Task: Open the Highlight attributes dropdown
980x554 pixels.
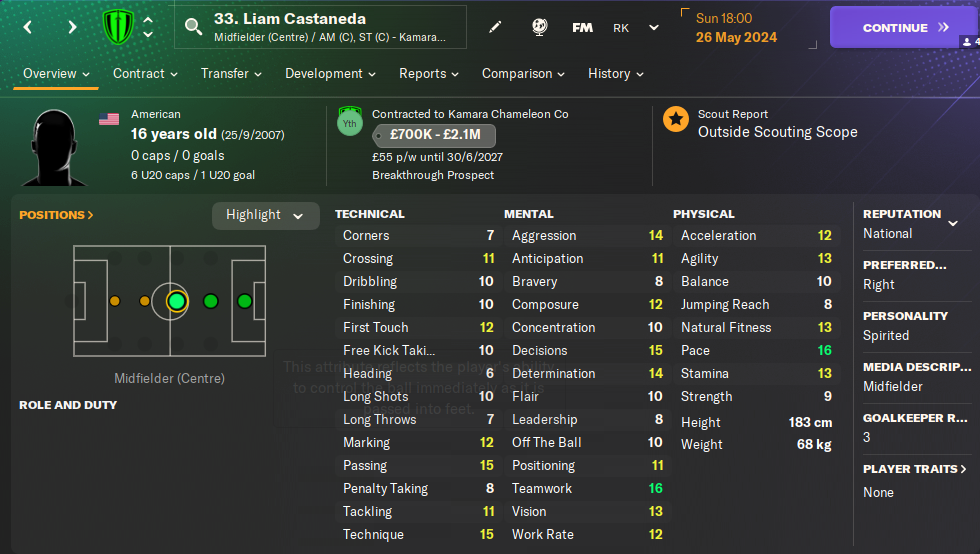Action: (265, 215)
